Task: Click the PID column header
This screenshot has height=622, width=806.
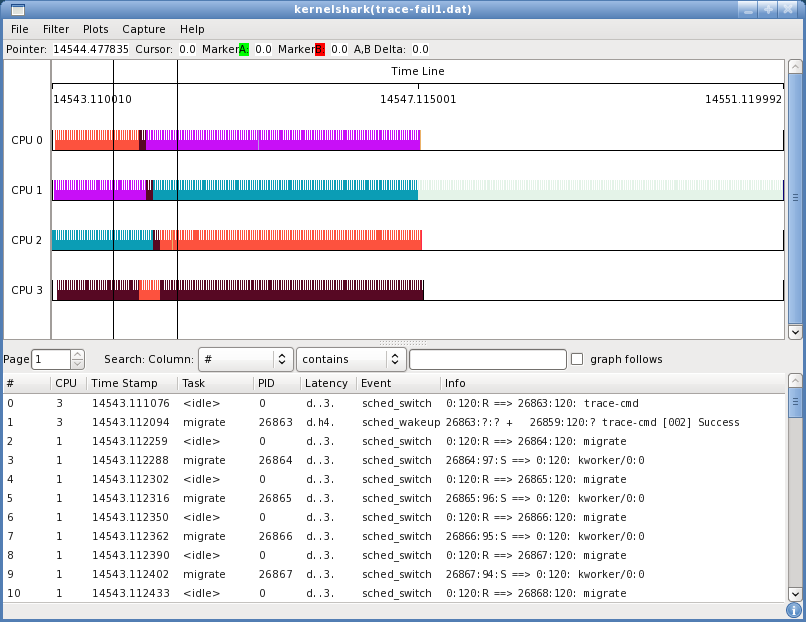Action: click(266, 383)
